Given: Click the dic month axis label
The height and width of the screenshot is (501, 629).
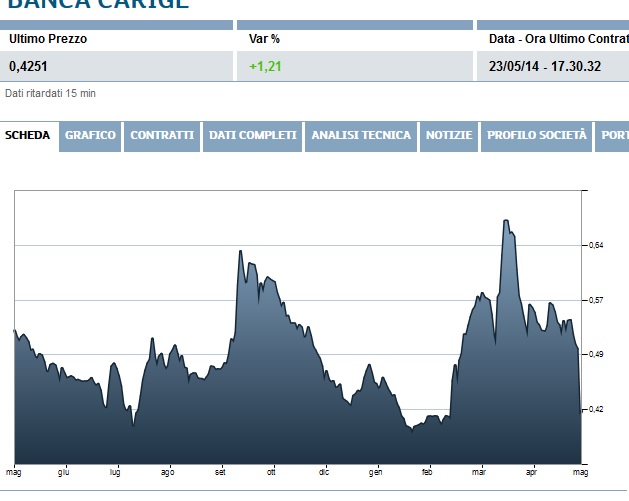Looking at the screenshot, I should click(324, 472).
